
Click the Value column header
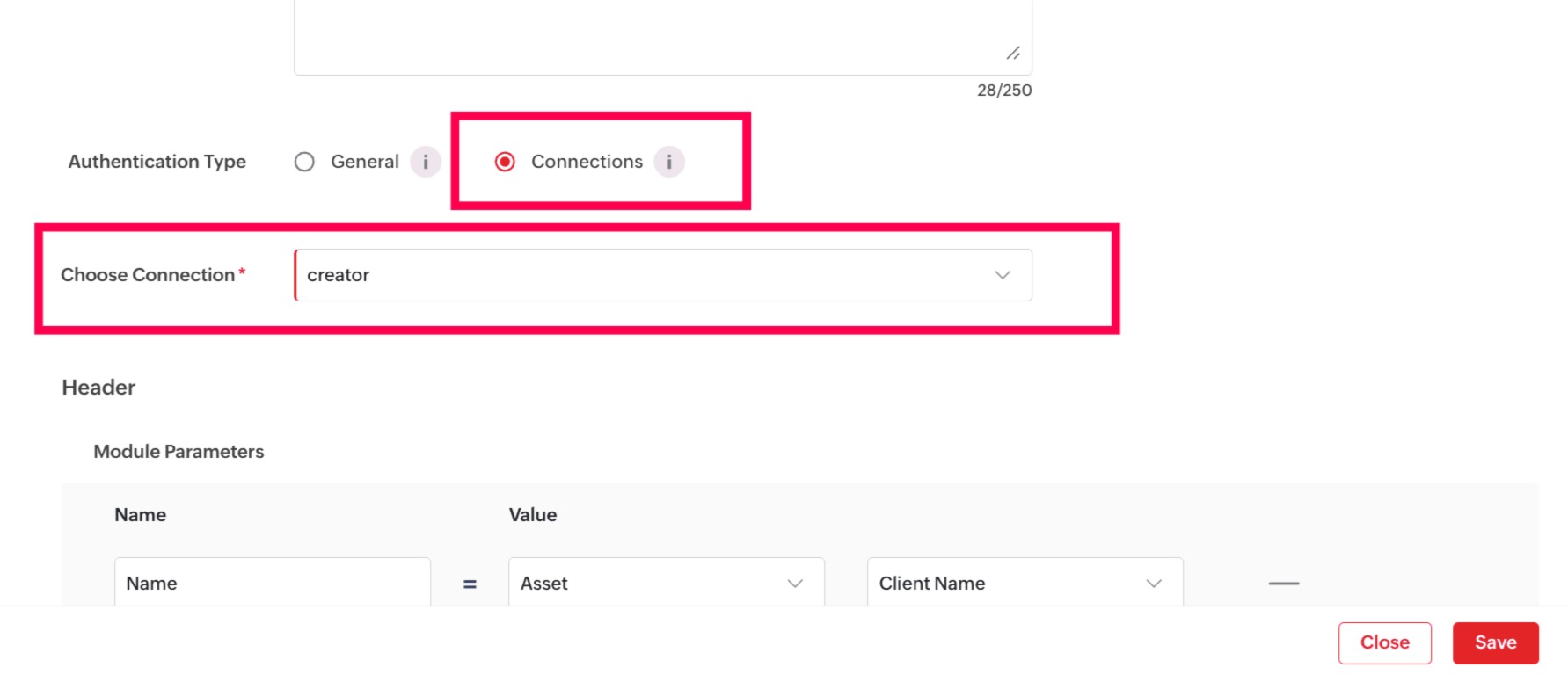click(533, 515)
